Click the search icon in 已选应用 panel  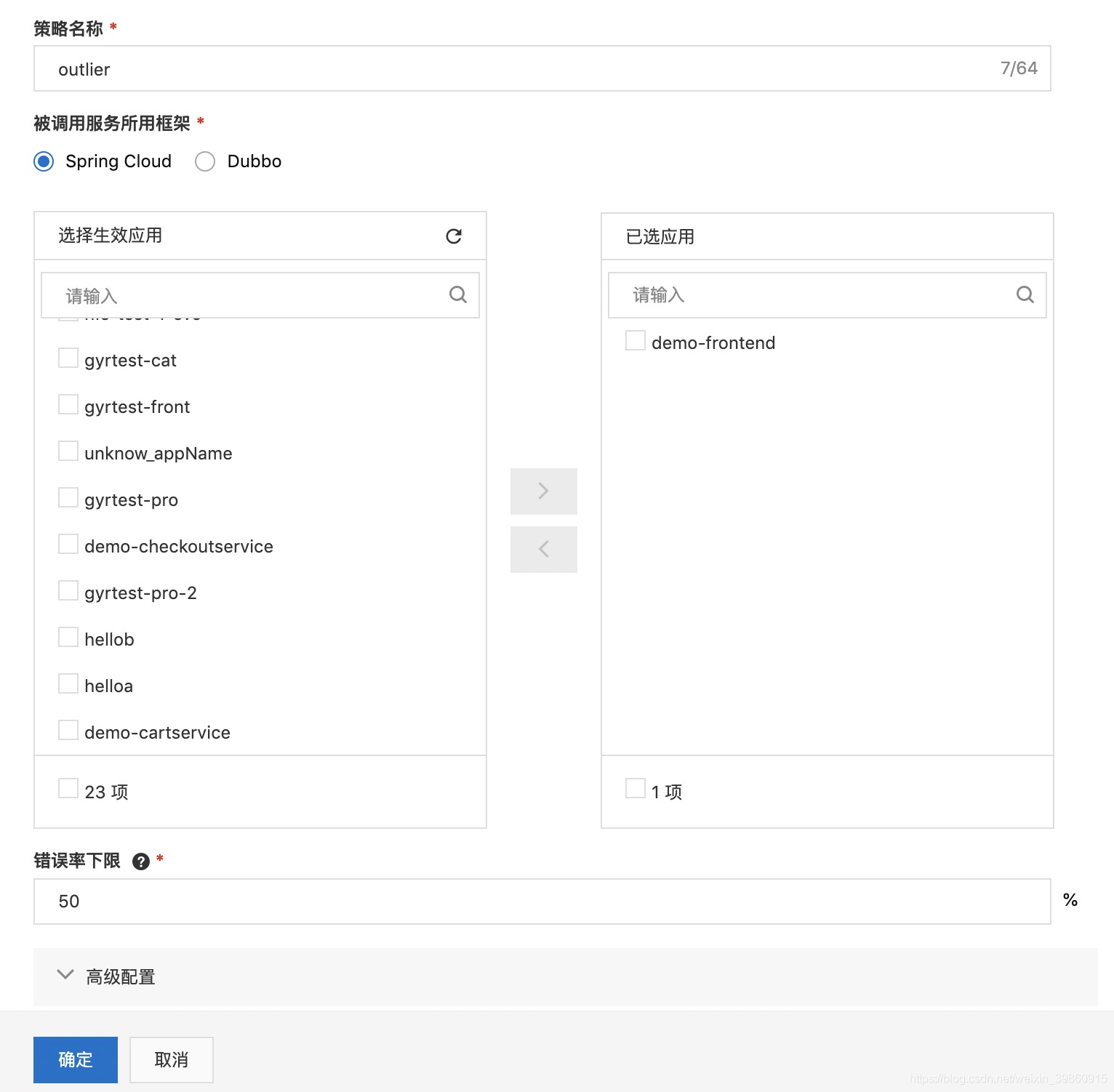(x=1025, y=294)
